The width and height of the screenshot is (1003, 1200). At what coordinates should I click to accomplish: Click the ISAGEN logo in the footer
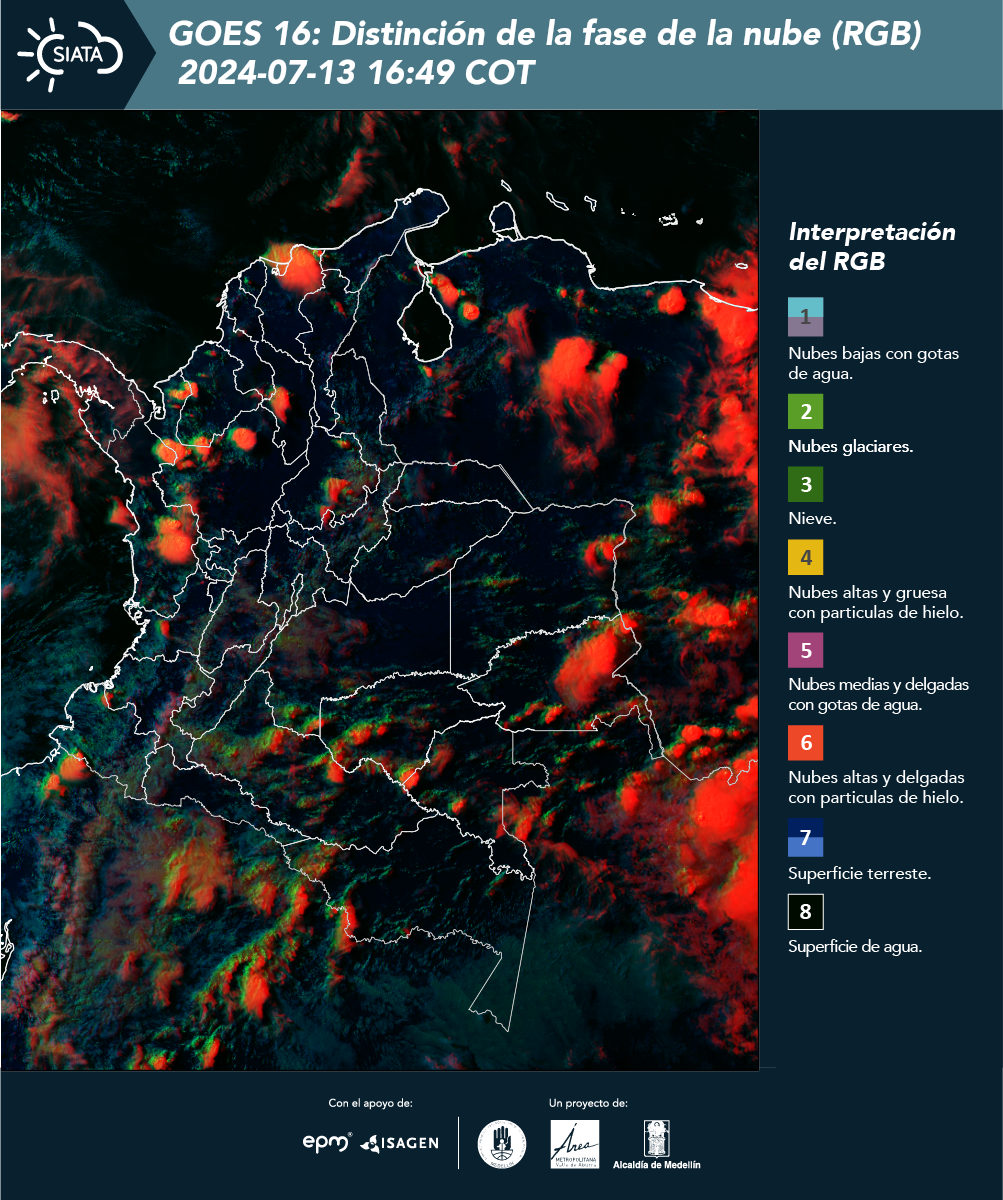click(x=399, y=1142)
